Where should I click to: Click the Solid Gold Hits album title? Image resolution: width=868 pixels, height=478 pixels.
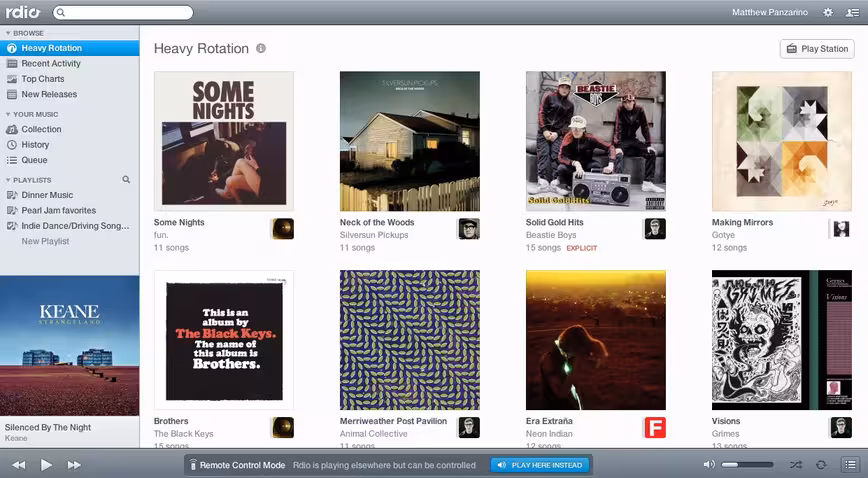tap(554, 222)
